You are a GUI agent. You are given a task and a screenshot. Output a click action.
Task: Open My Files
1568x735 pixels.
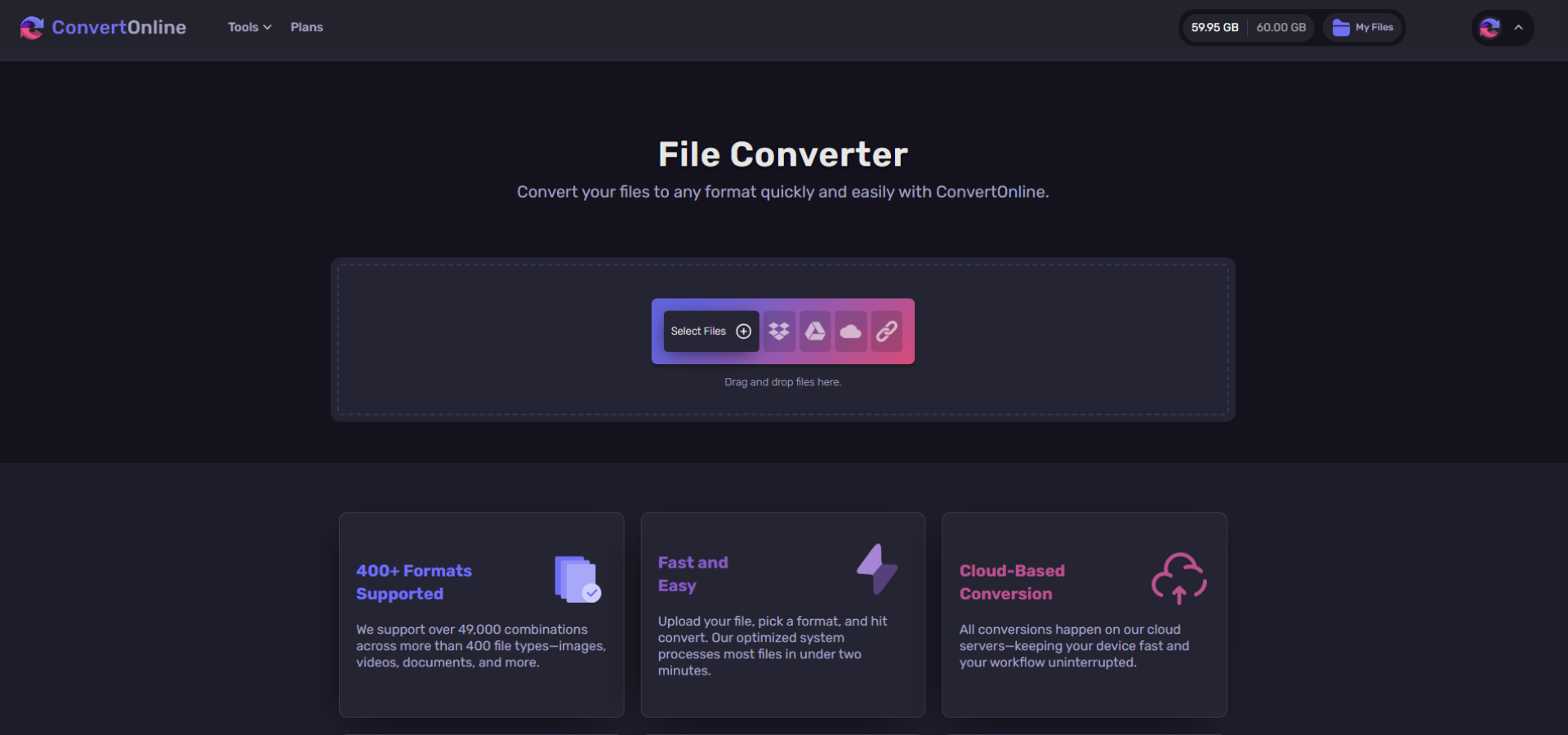pyautogui.click(x=1362, y=27)
